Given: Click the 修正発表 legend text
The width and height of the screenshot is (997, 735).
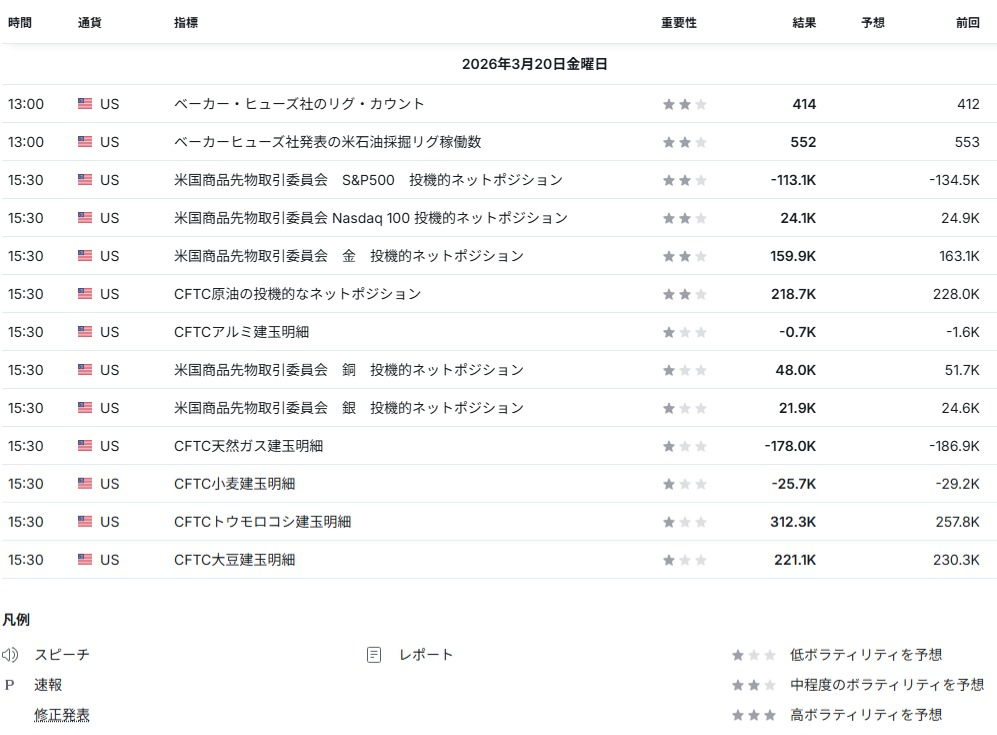Looking at the screenshot, I should [62, 715].
